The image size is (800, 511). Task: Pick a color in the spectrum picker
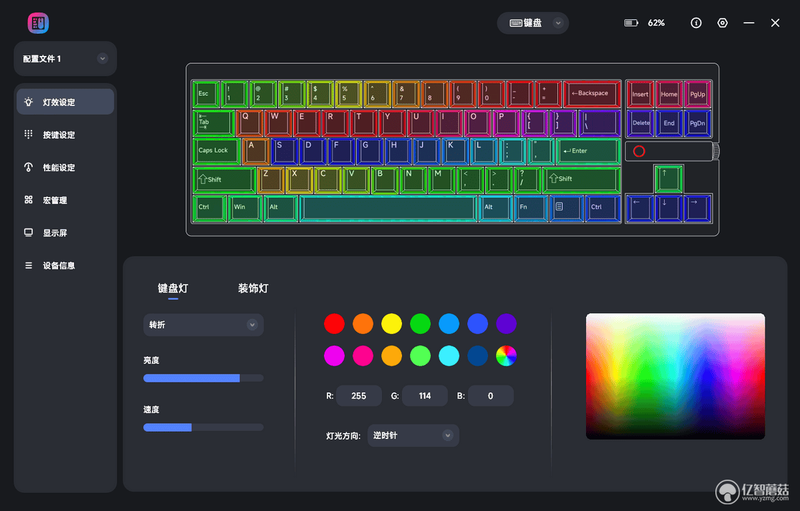(x=675, y=376)
